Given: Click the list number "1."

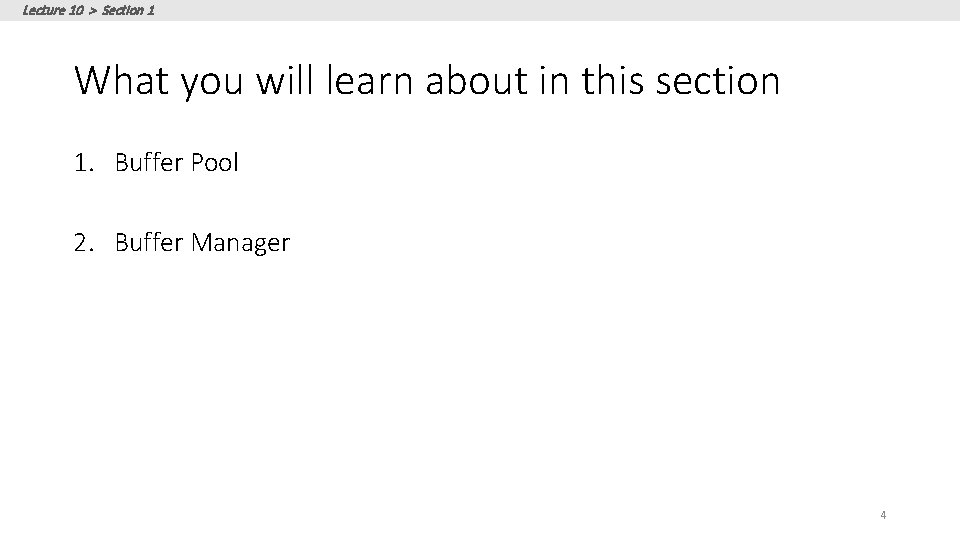Looking at the screenshot, I should click(x=84, y=162).
